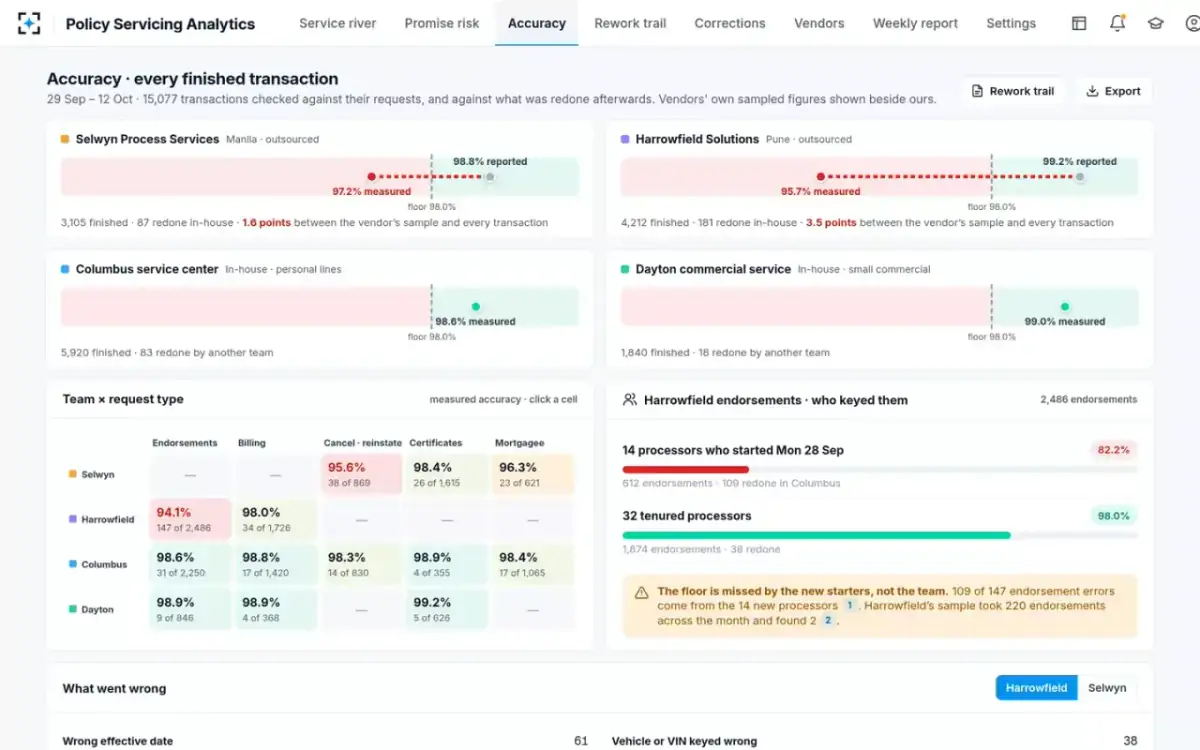Click 82.2% badge for new processors

1113,450
